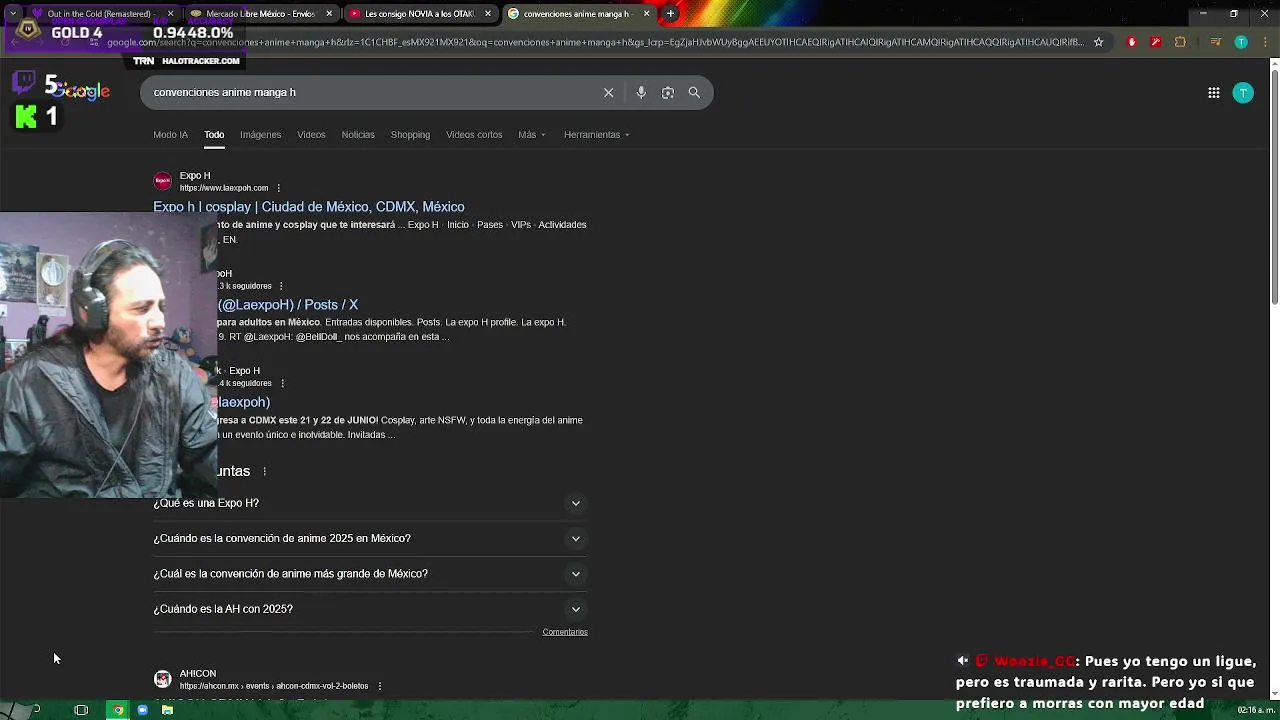Open File Explorer on the taskbar
Screen dimensions: 1280x720
167,710
